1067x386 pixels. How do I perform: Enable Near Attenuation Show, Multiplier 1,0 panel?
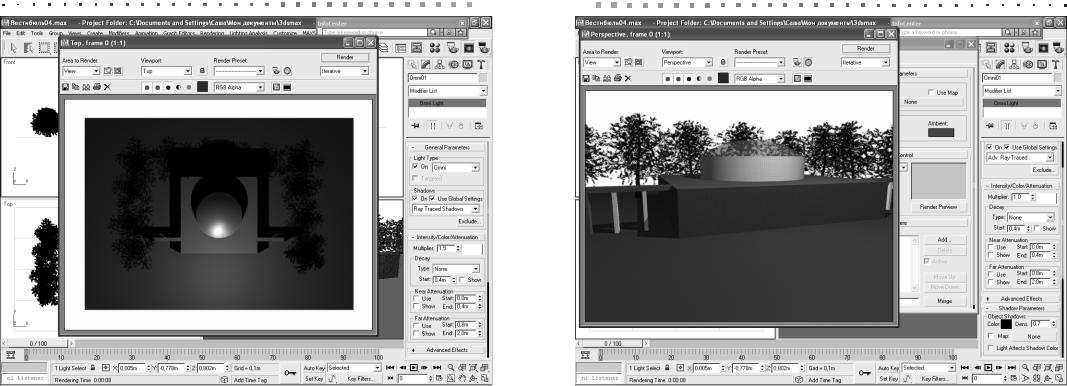pyautogui.click(x=991, y=255)
